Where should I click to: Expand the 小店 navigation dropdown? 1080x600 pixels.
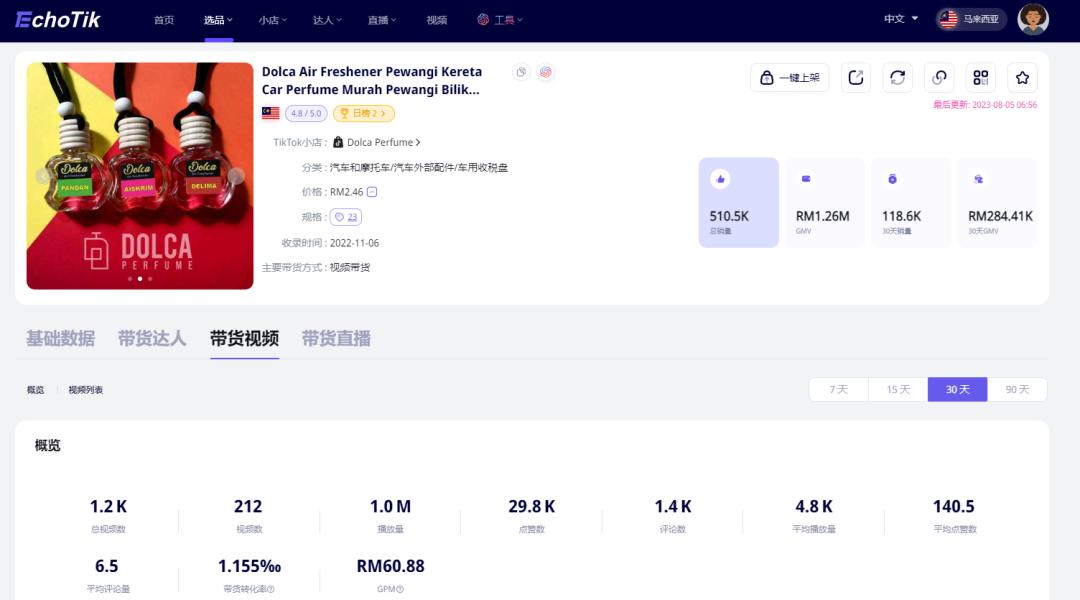point(273,20)
